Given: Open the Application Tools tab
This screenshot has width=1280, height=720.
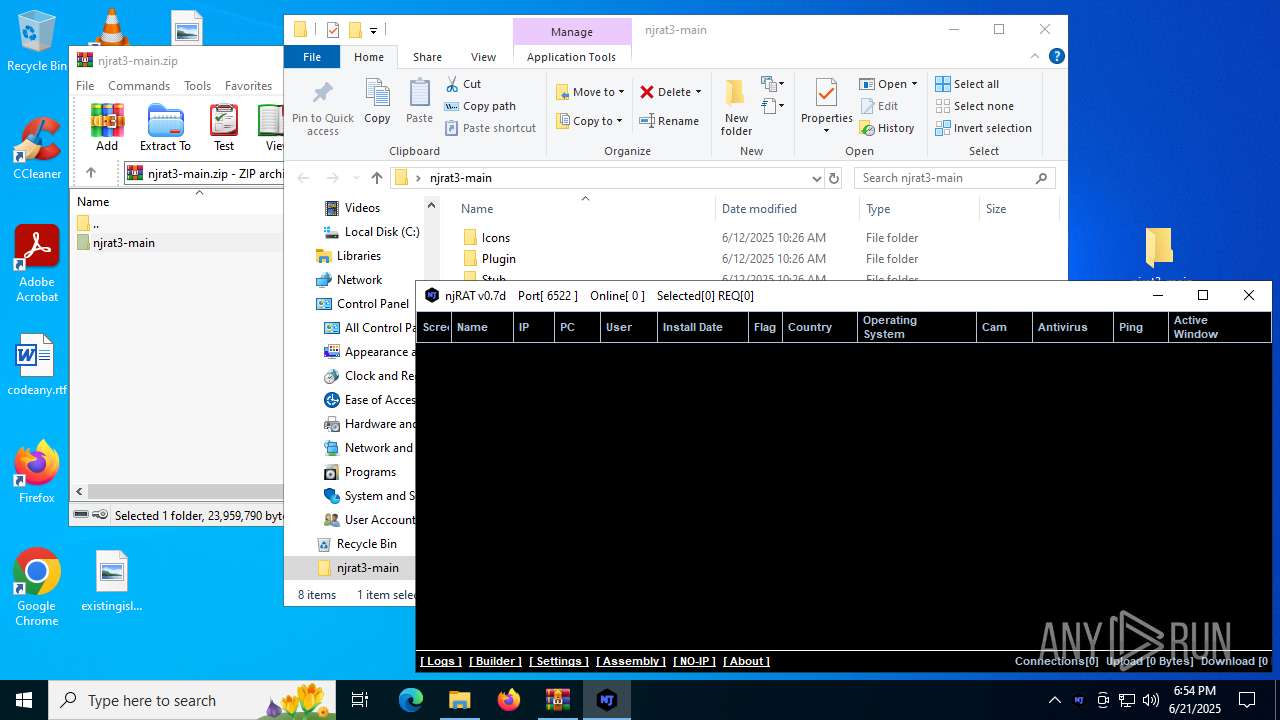Looking at the screenshot, I should 571,57.
